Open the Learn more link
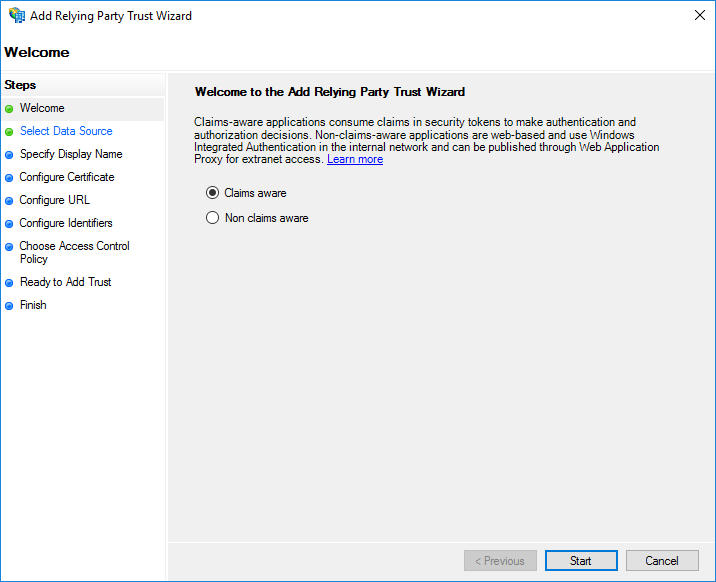The image size is (716, 582). (354, 160)
